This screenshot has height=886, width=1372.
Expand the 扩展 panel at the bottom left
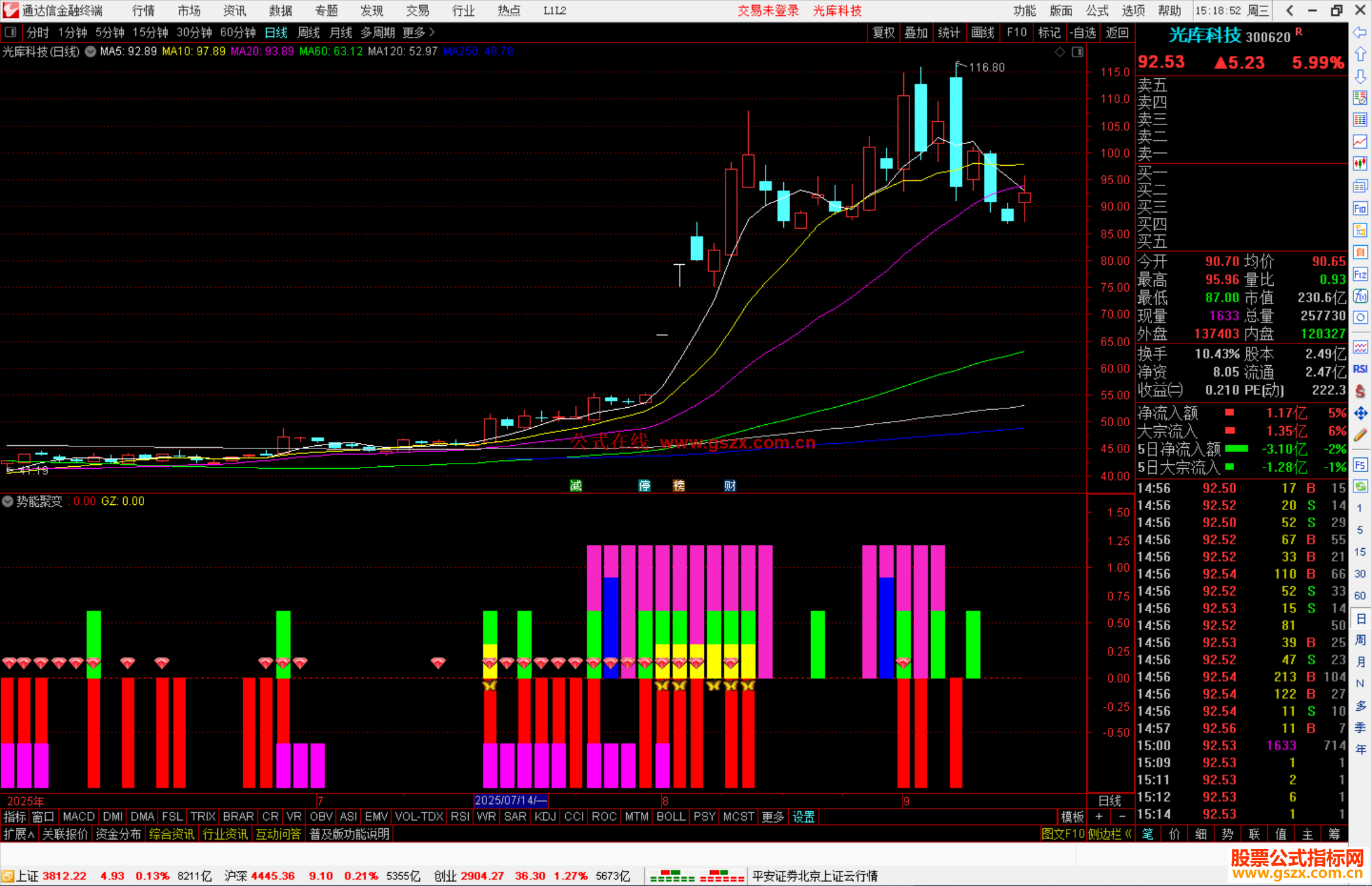click(x=18, y=834)
